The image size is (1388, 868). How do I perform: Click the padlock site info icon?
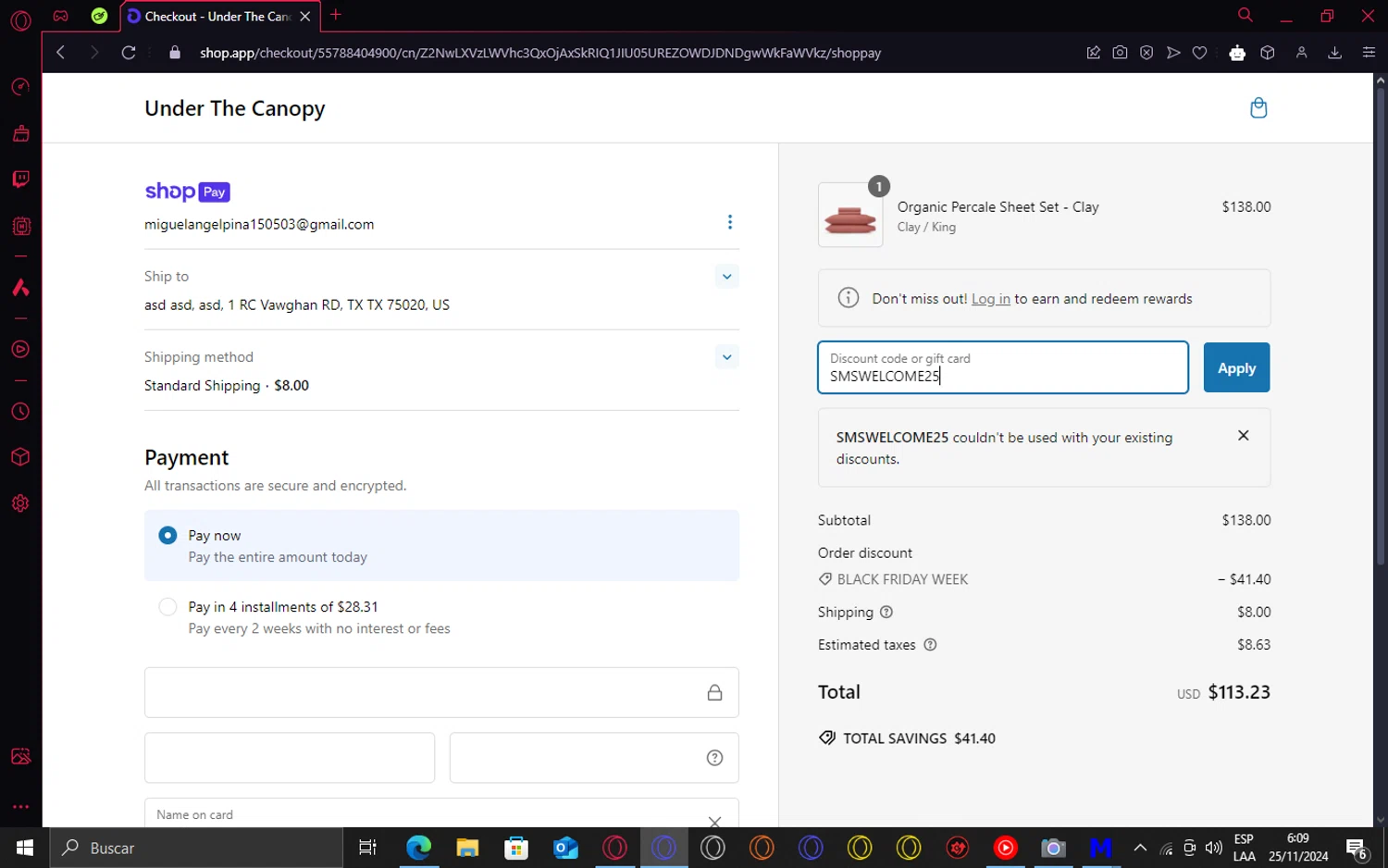click(x=175, y=53)
